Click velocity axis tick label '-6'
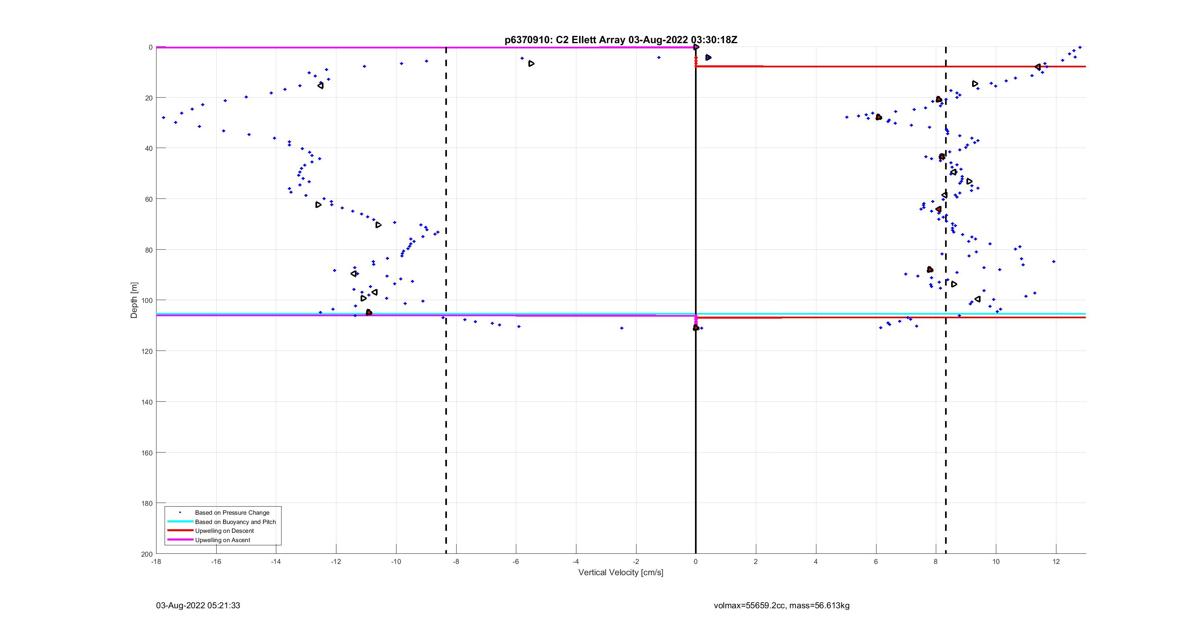This screenshot has height=622, width=1200. pos(516,562)
